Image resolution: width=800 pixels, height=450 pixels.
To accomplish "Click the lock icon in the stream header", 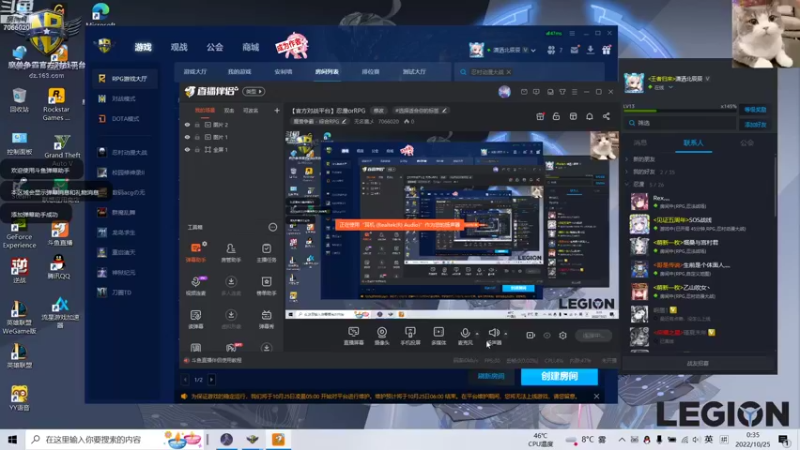I will (x=556, y=116).
